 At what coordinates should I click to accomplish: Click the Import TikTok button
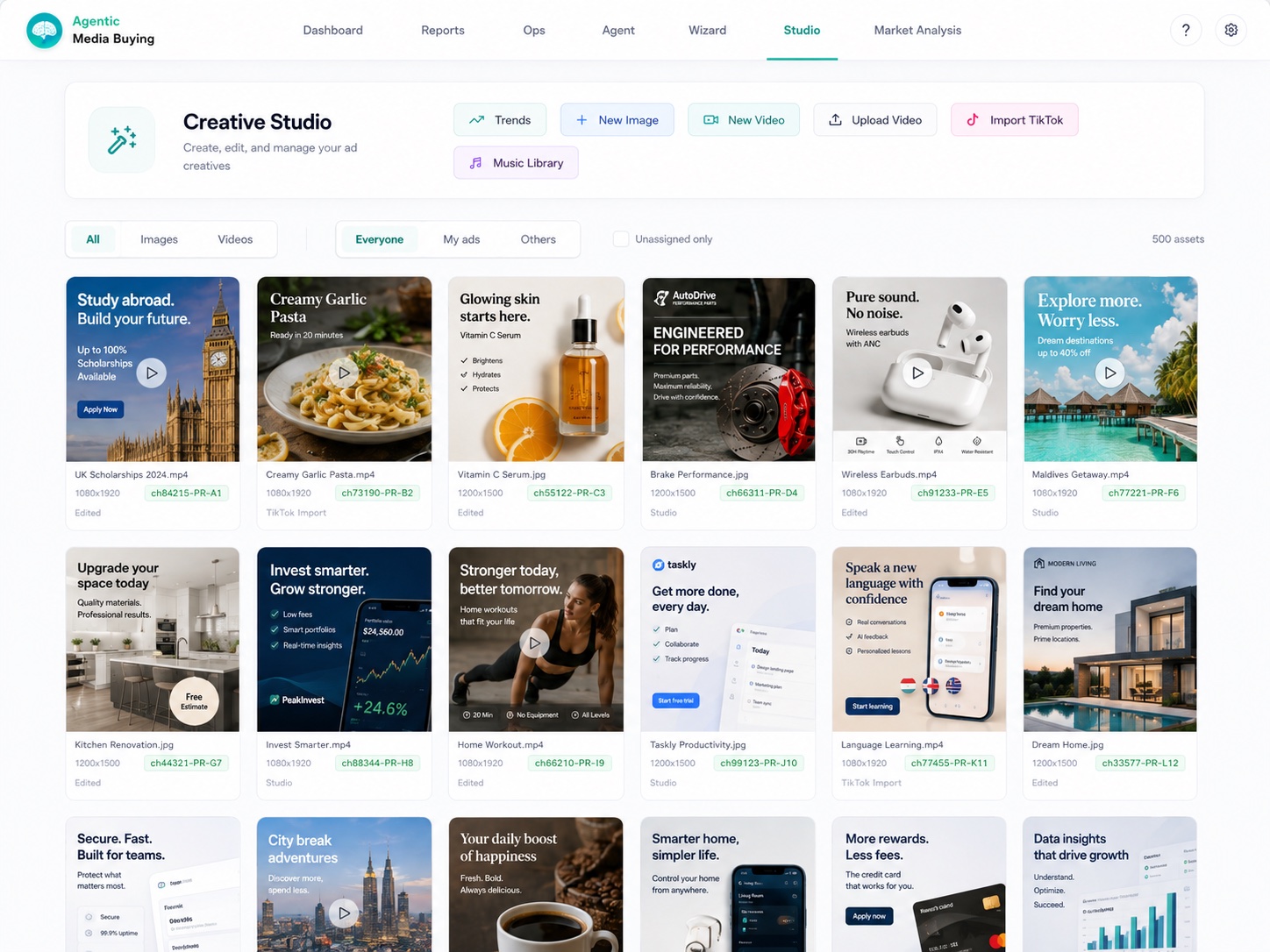pos(1015,120)
